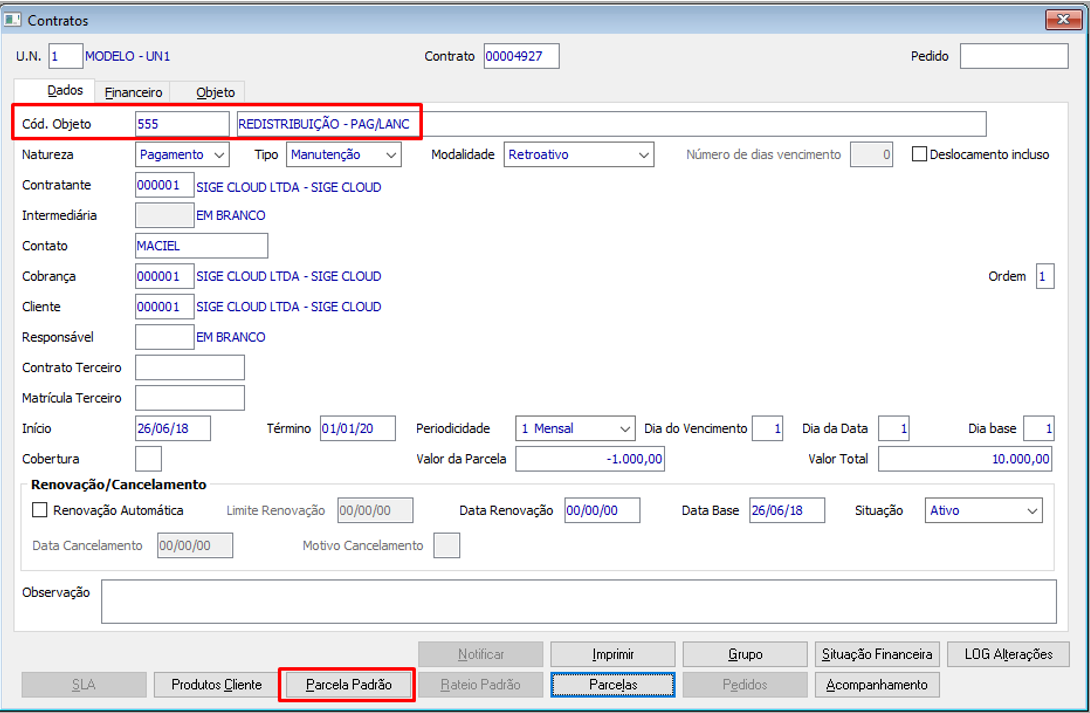Click the Término date field

pyautogui.click(x=357, y=428)
